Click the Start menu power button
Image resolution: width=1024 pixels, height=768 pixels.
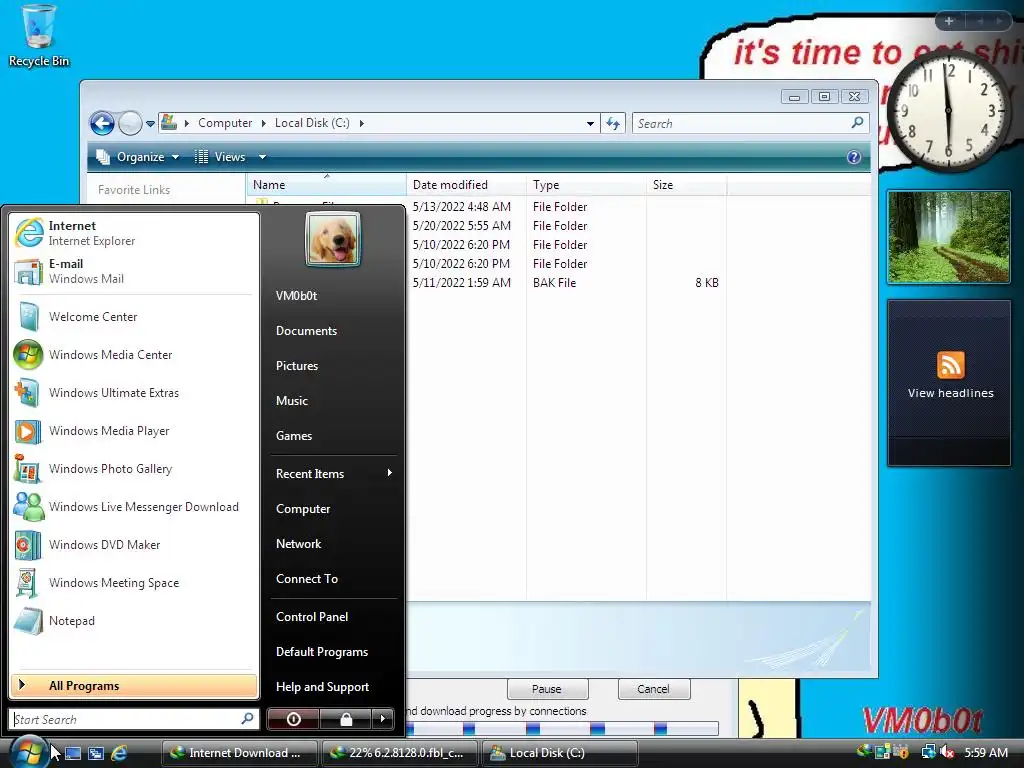(x=293, y=719)
